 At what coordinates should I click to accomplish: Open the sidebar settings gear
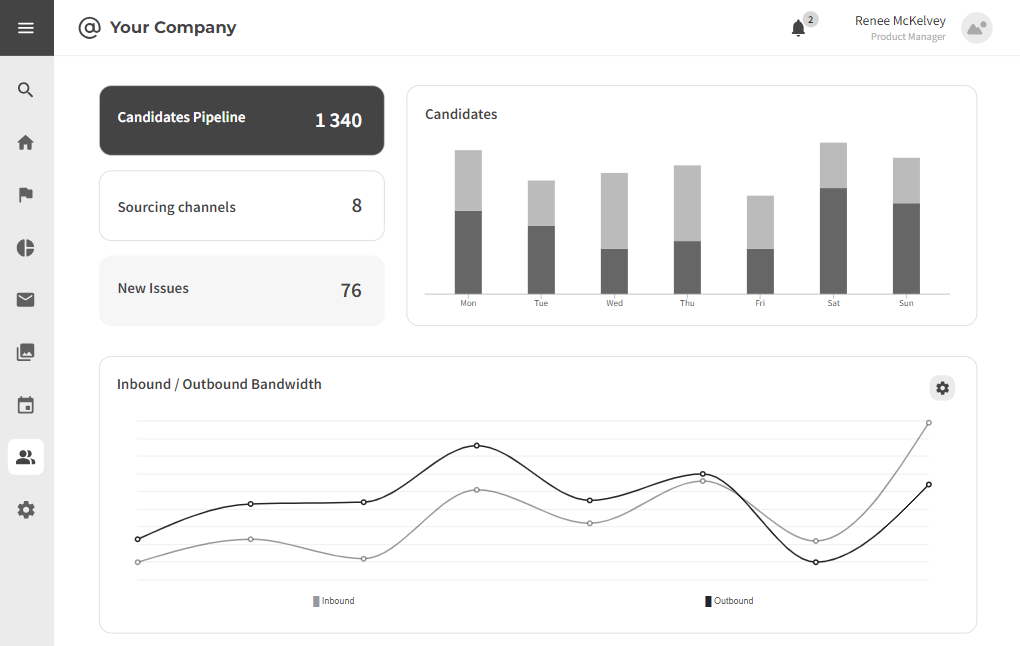25,510
